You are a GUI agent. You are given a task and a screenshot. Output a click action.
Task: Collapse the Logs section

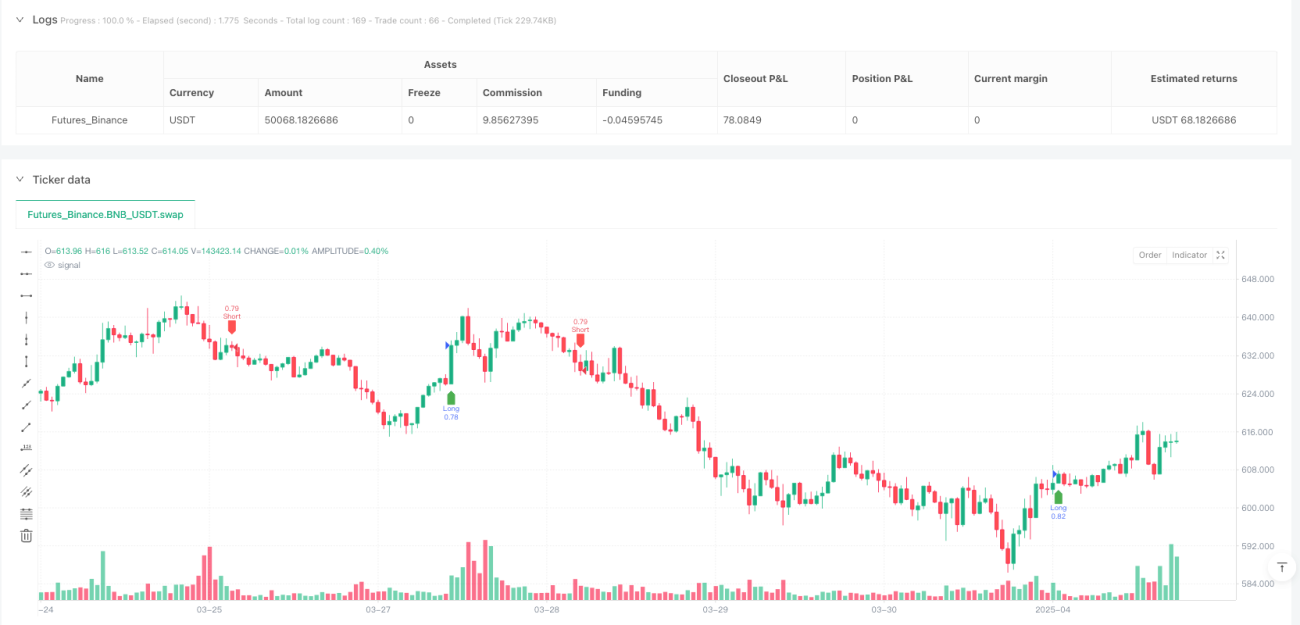click(21, 20)
